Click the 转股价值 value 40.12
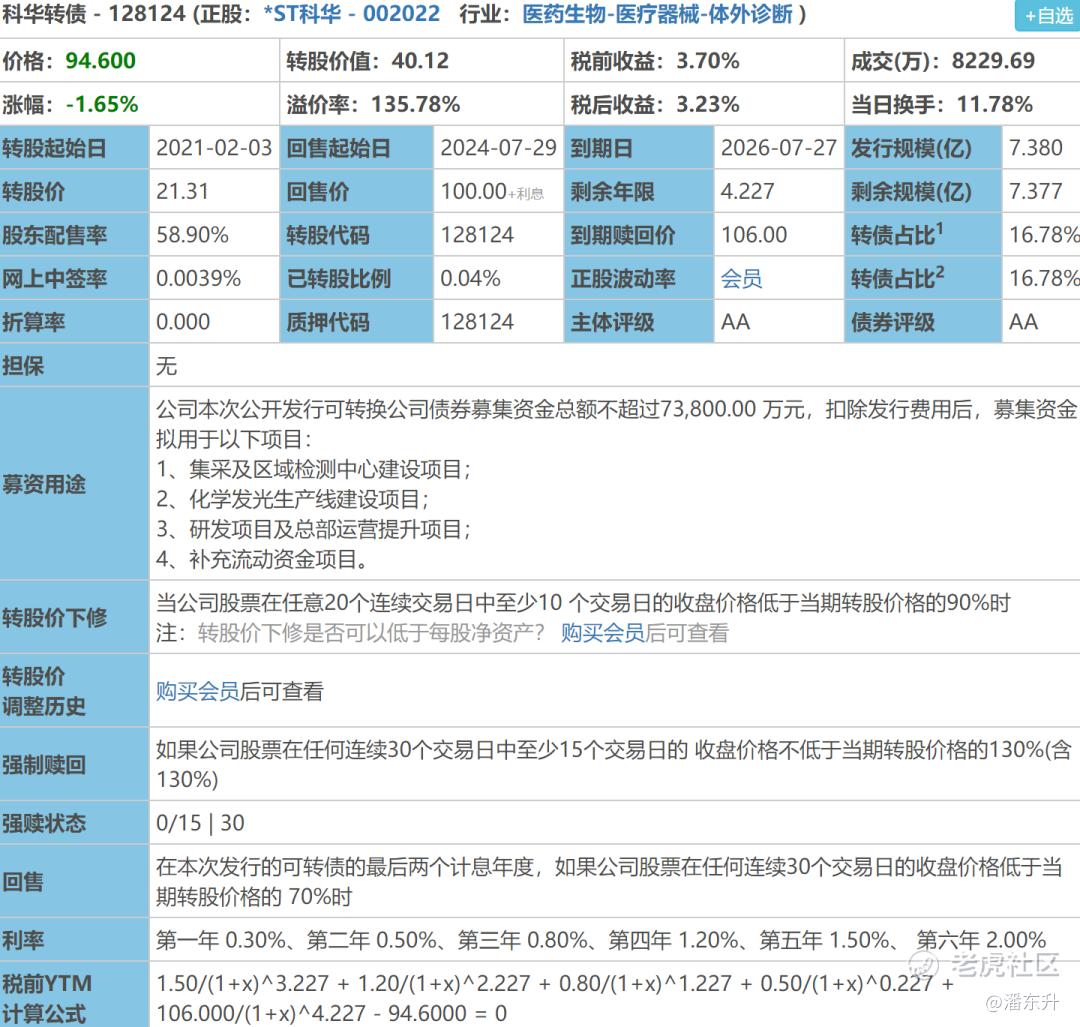The image size is (1080, 1027). pos(420,61)
